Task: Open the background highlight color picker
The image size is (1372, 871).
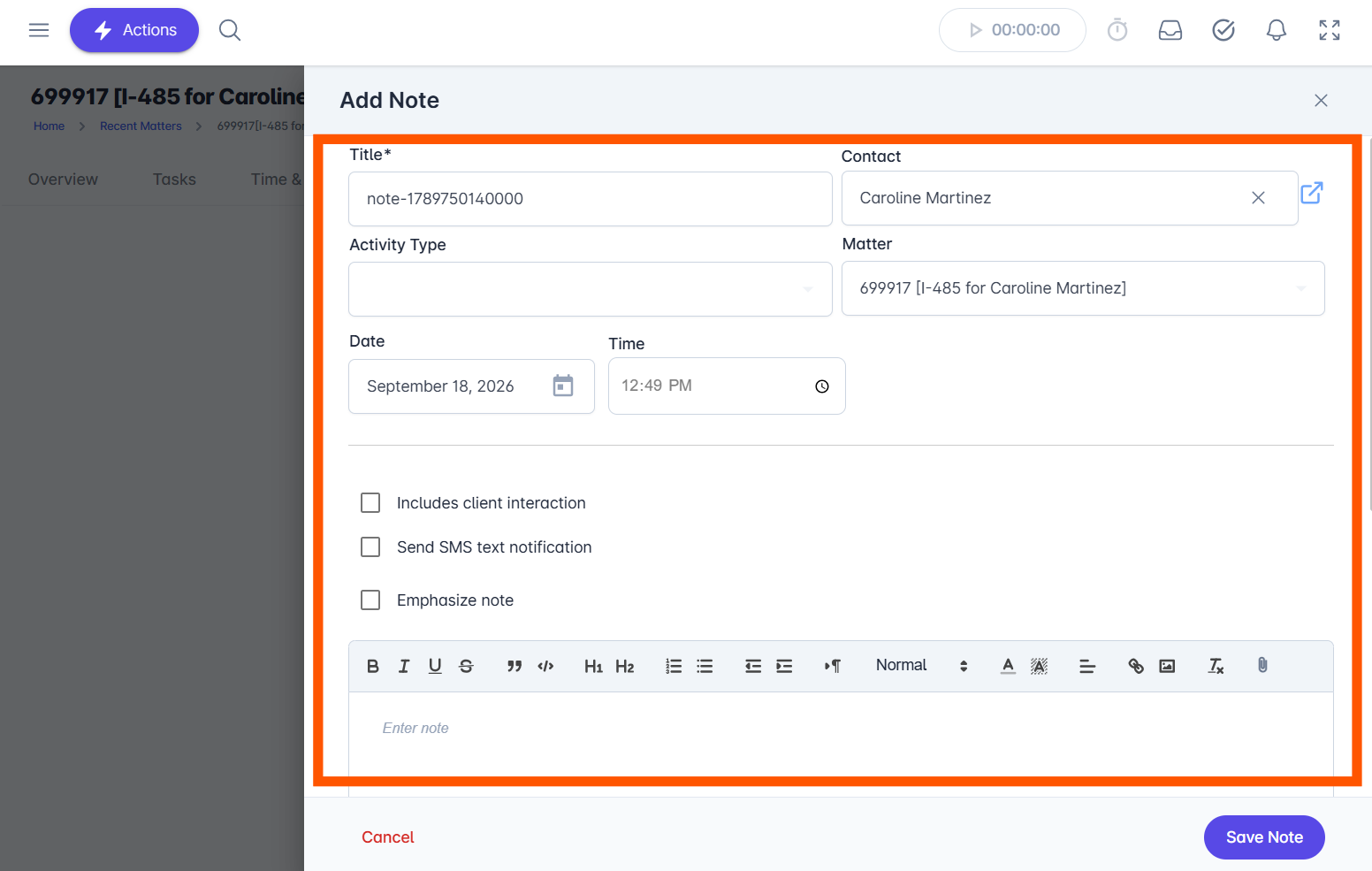Action: (x=1039, y=666)
